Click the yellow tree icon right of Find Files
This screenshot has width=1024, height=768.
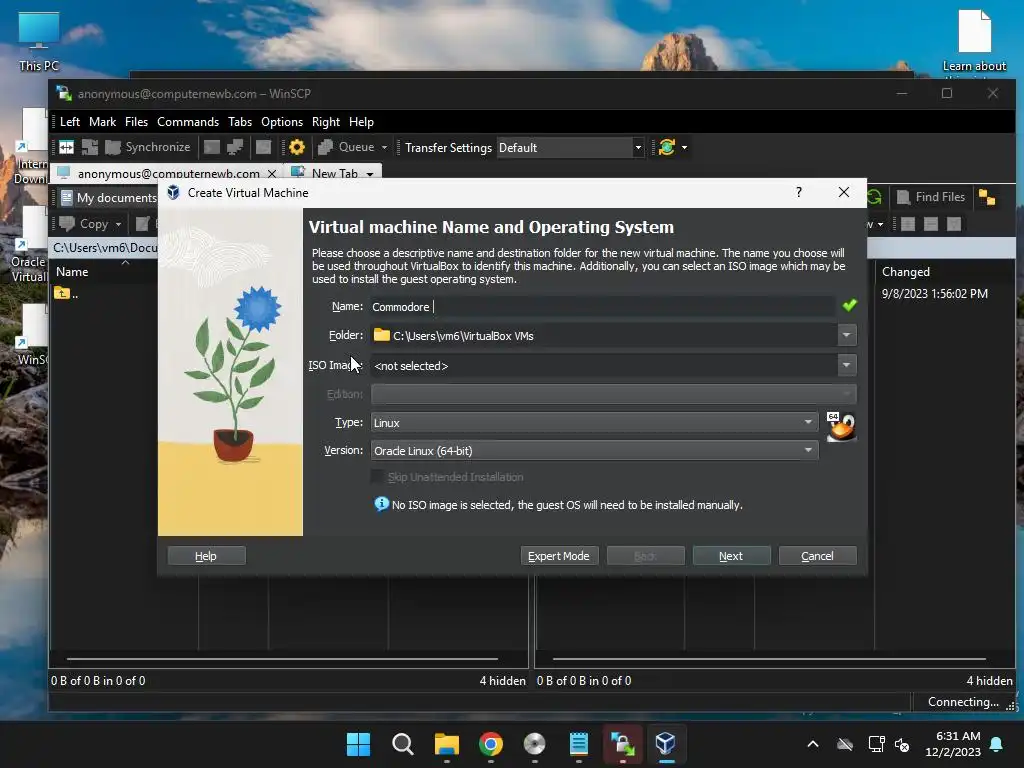pyautogui.click(x=987, y=197)
